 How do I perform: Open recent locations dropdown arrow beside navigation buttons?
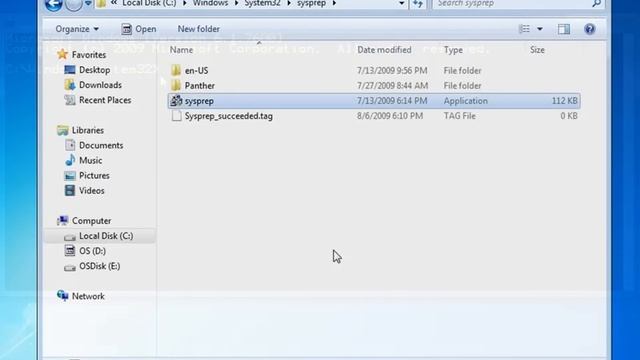tap(88, 4)
